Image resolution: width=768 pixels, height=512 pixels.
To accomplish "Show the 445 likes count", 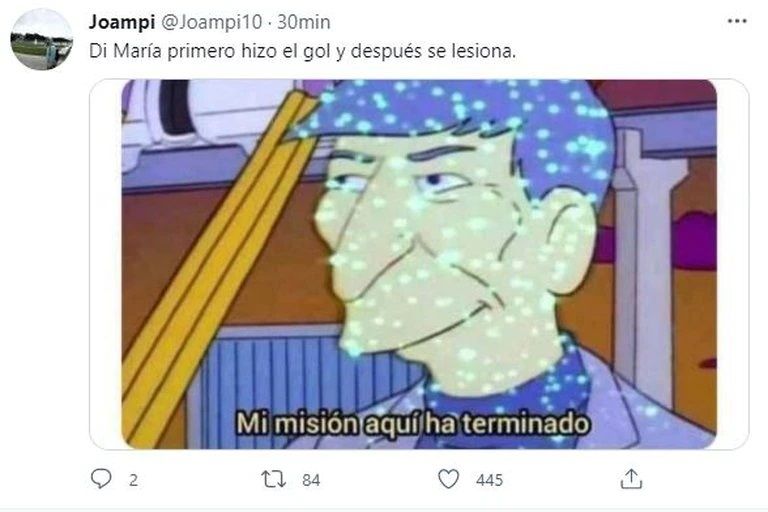I will click(489, 480).
